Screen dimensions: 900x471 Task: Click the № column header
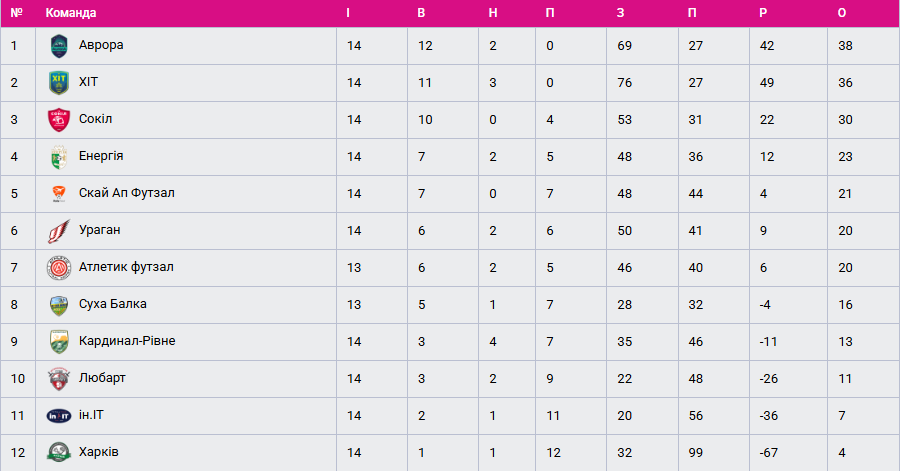[16, 13]
